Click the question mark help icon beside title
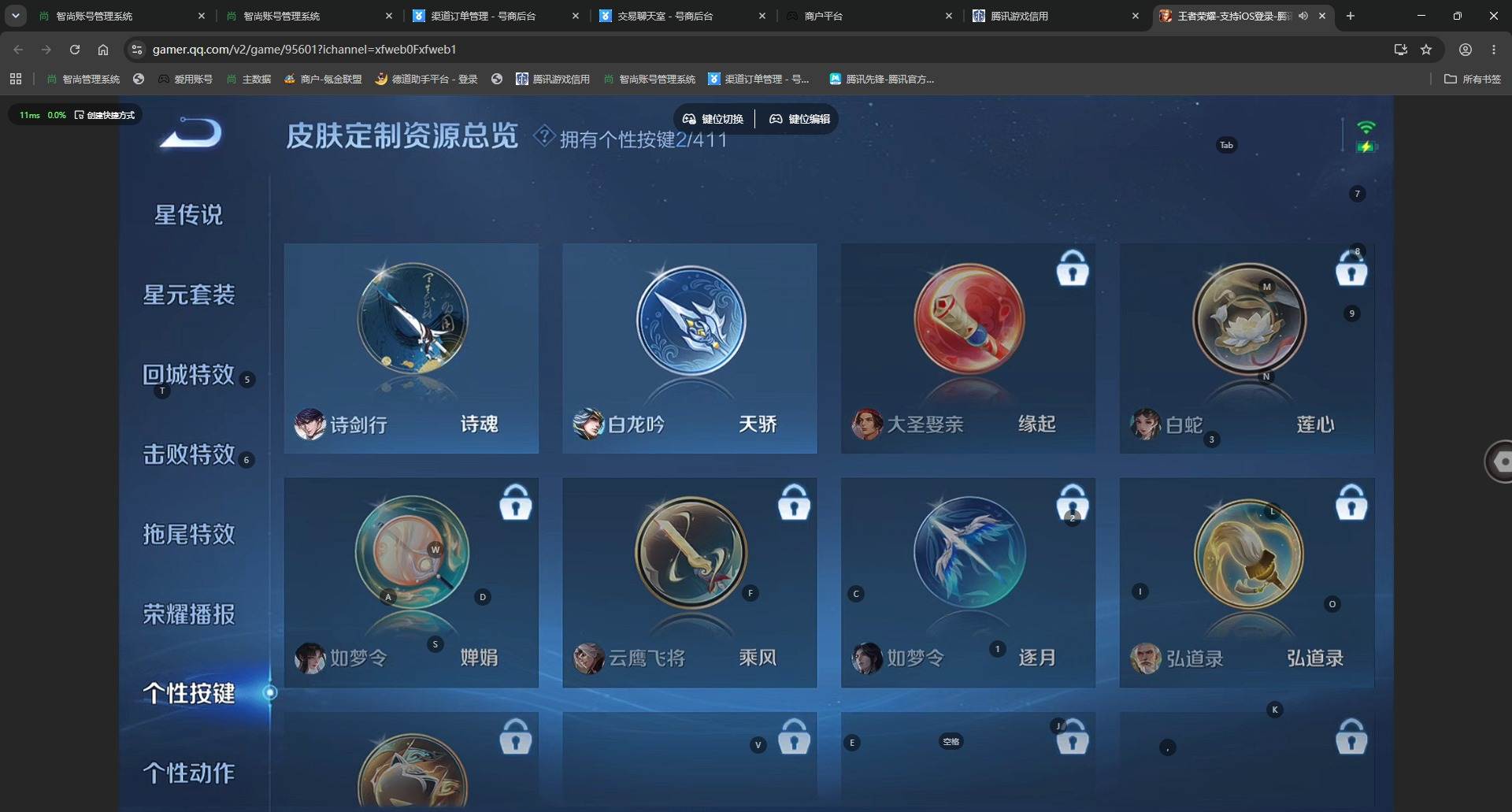This screenshot has height=812, width=1512. (543, 136)
